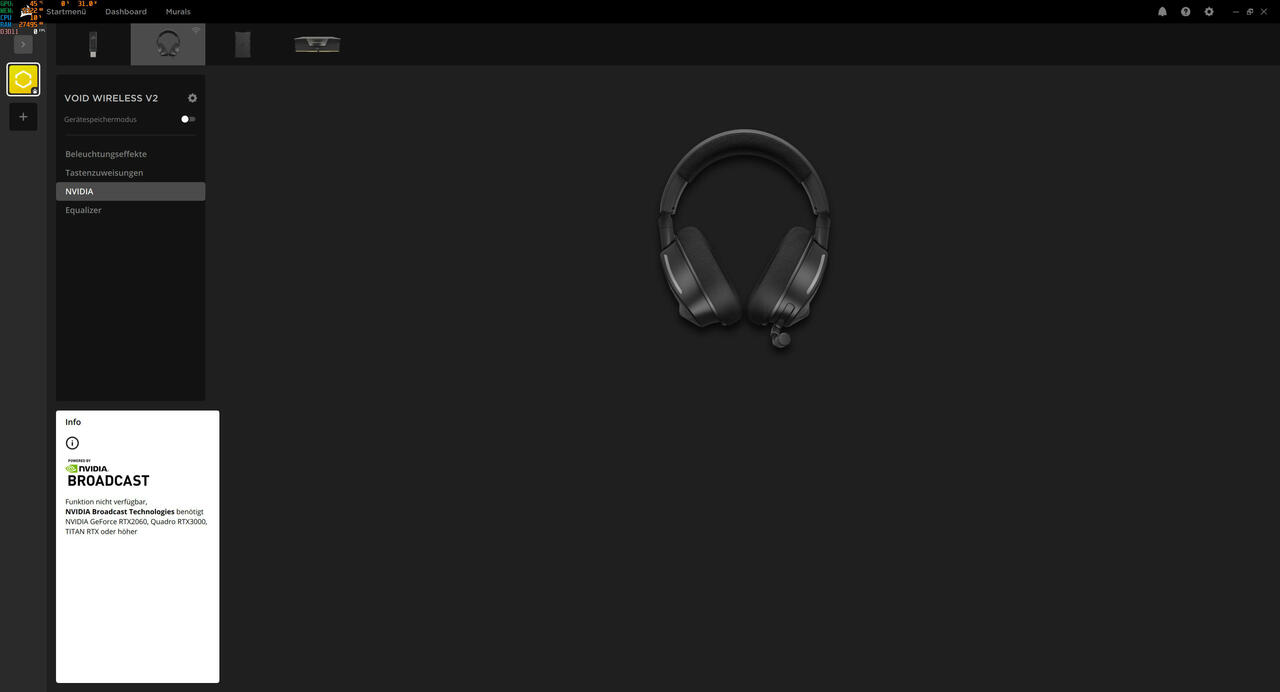Image resolution: width=1280 pixels, height=692 pixels.
Task: Open the Beleuchtungseffekte section
Action: tap(105, 154)
